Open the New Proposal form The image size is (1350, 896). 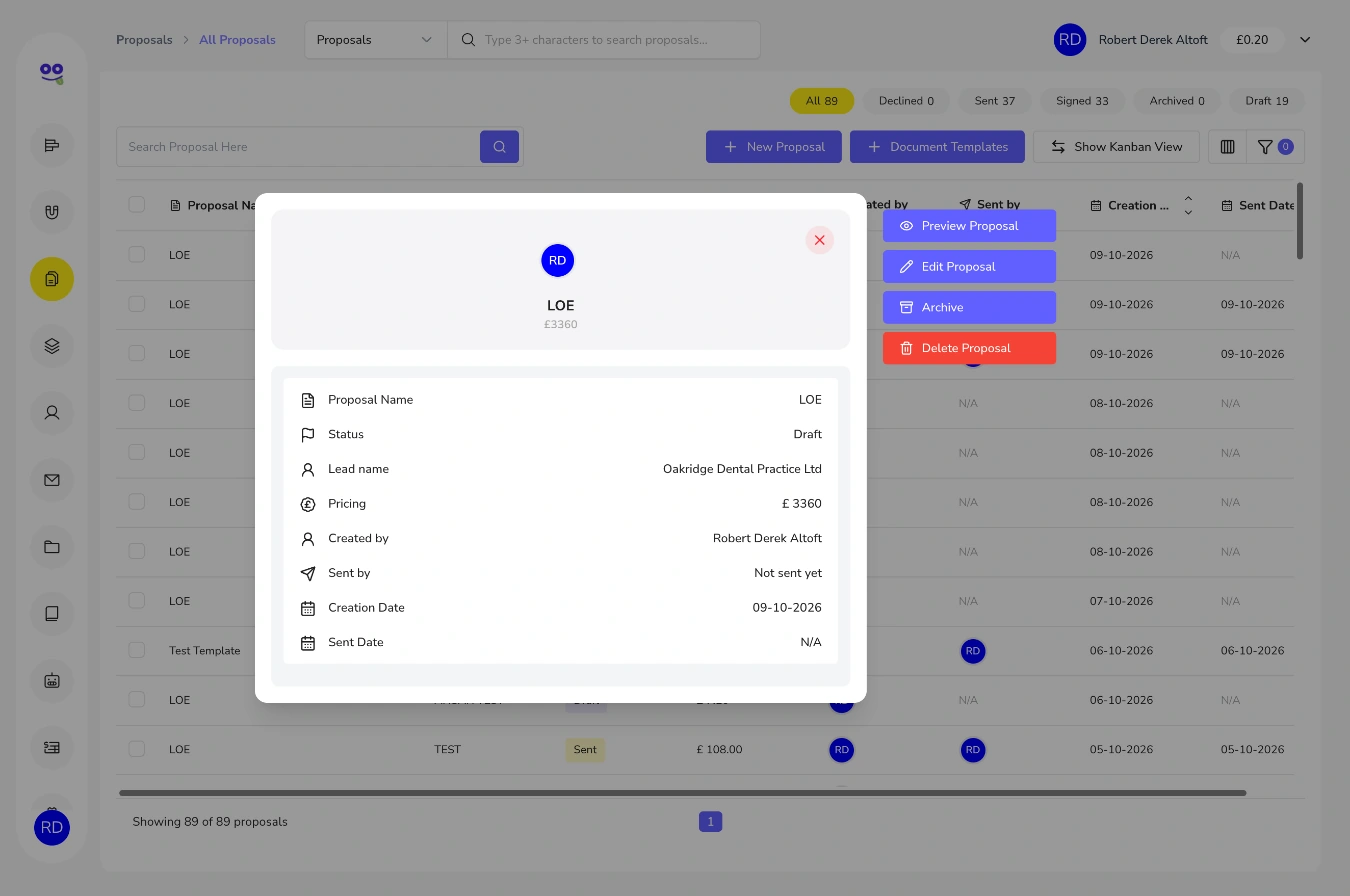pyautogui.click(x=774, y=147)
